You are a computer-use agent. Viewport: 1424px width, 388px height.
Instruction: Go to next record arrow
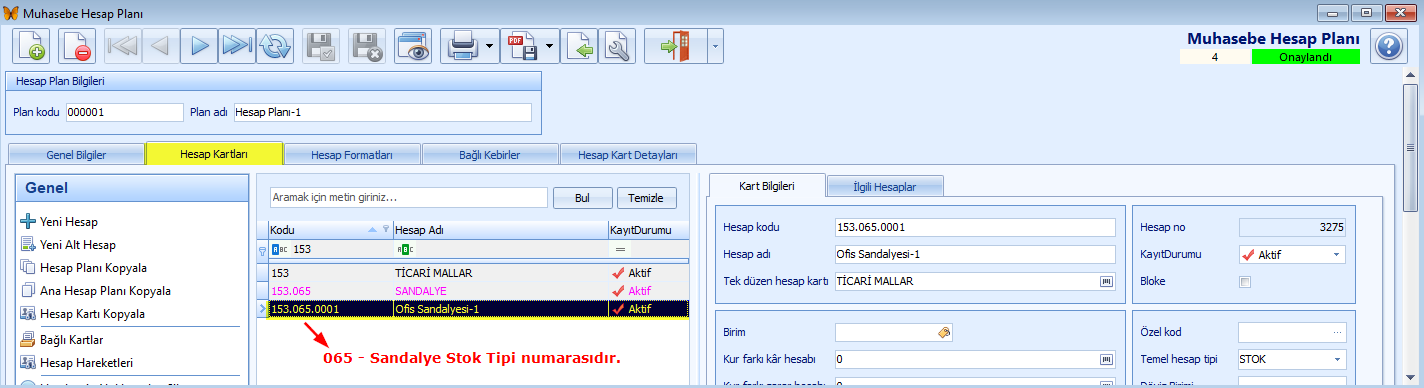198,46
